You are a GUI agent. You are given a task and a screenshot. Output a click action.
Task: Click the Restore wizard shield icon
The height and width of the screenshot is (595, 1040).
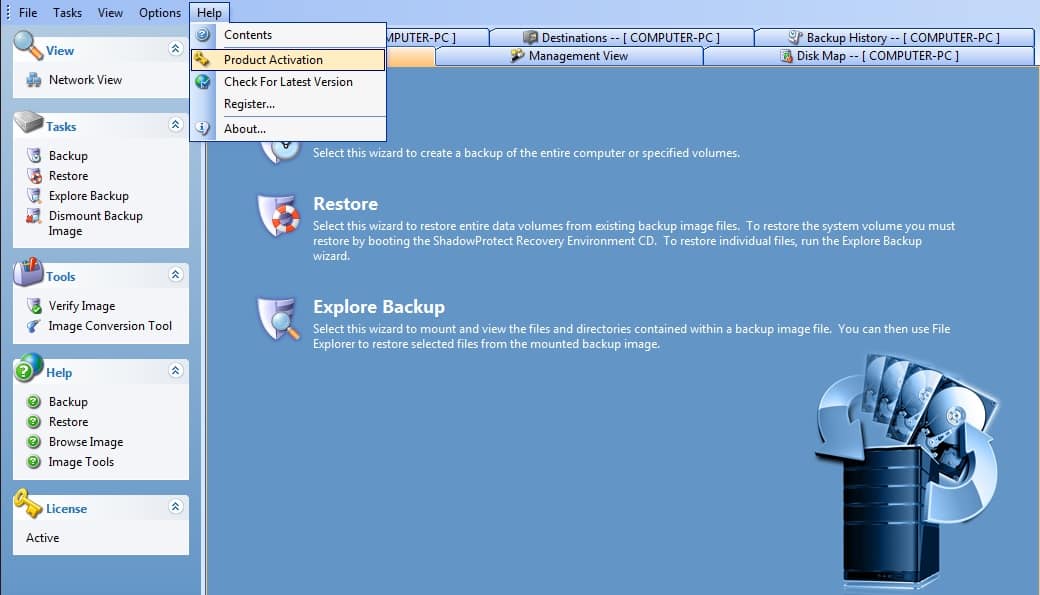277,215
